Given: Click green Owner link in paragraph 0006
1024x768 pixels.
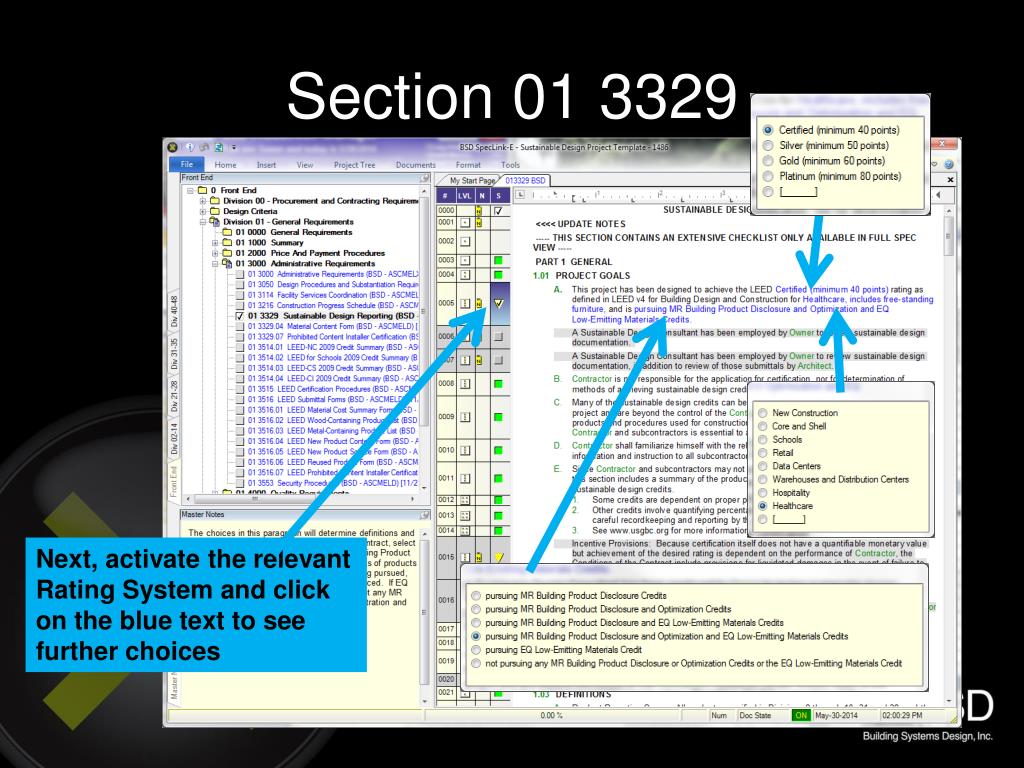Looking at the screenshot, I should 801,332.
